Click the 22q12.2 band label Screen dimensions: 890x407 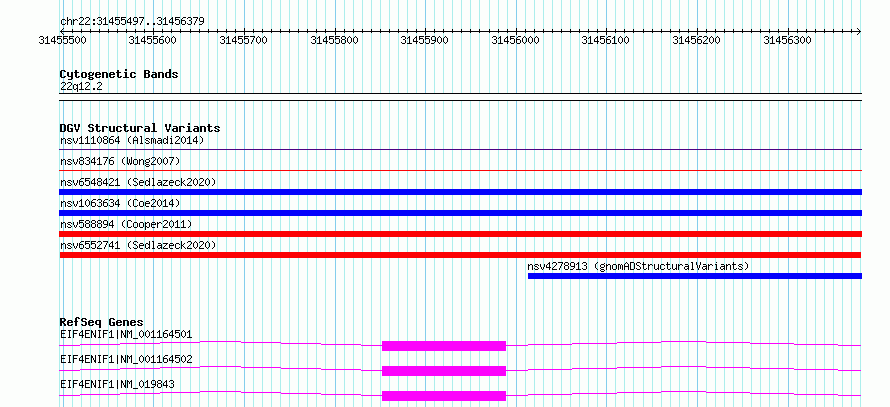[81, 87]
